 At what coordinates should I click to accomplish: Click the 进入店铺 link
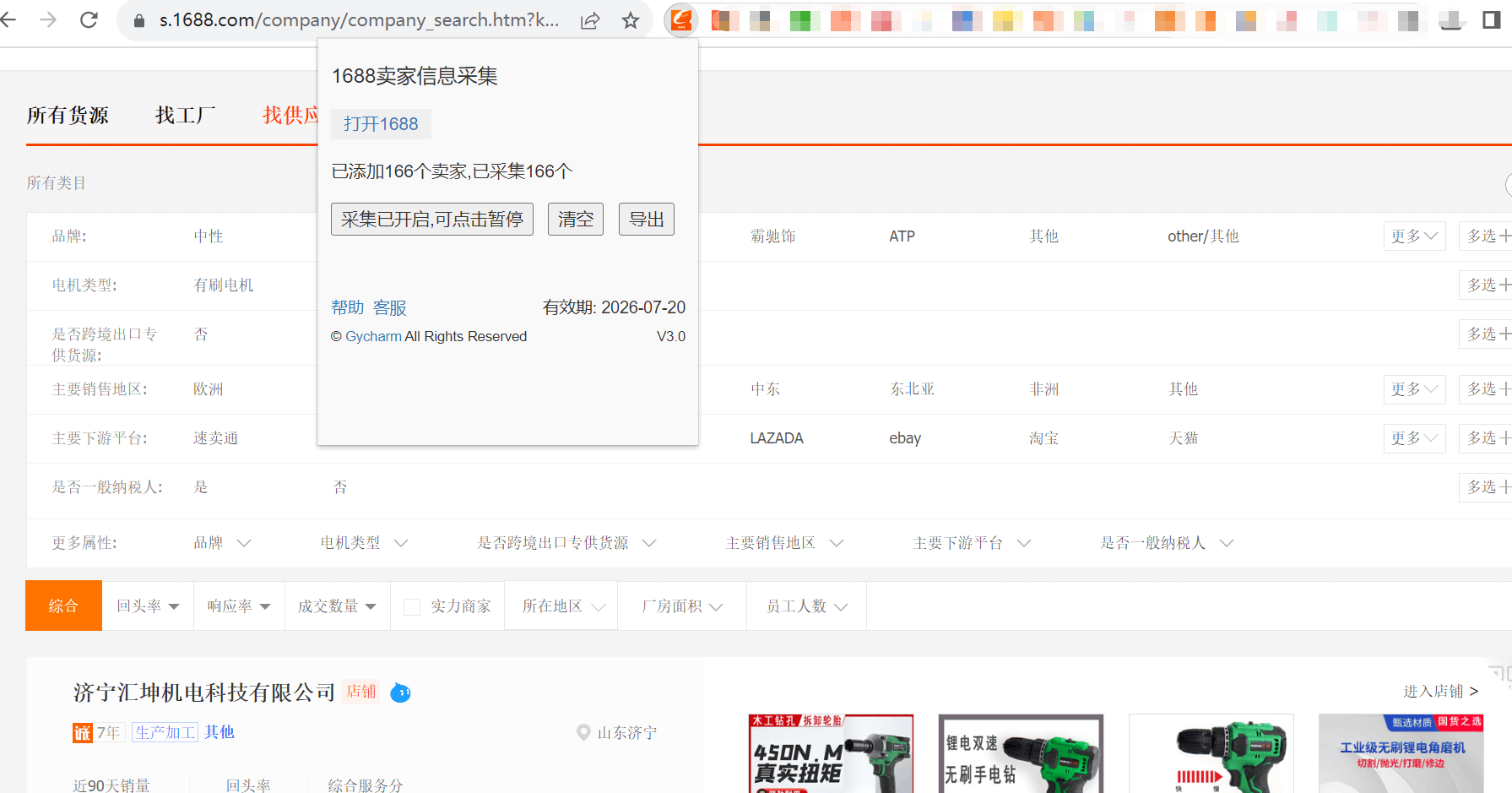coord(1441,692)
